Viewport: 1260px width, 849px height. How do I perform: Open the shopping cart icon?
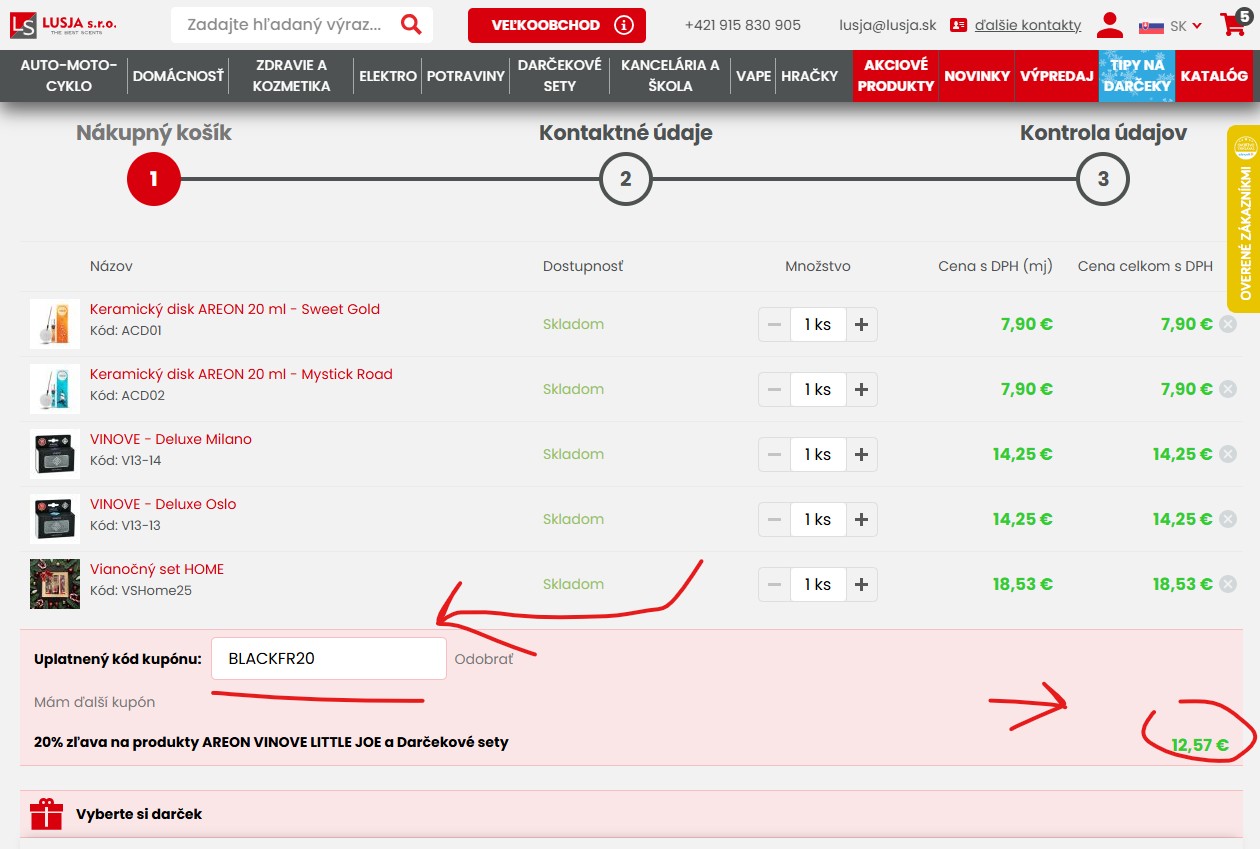coord(1232,25)
